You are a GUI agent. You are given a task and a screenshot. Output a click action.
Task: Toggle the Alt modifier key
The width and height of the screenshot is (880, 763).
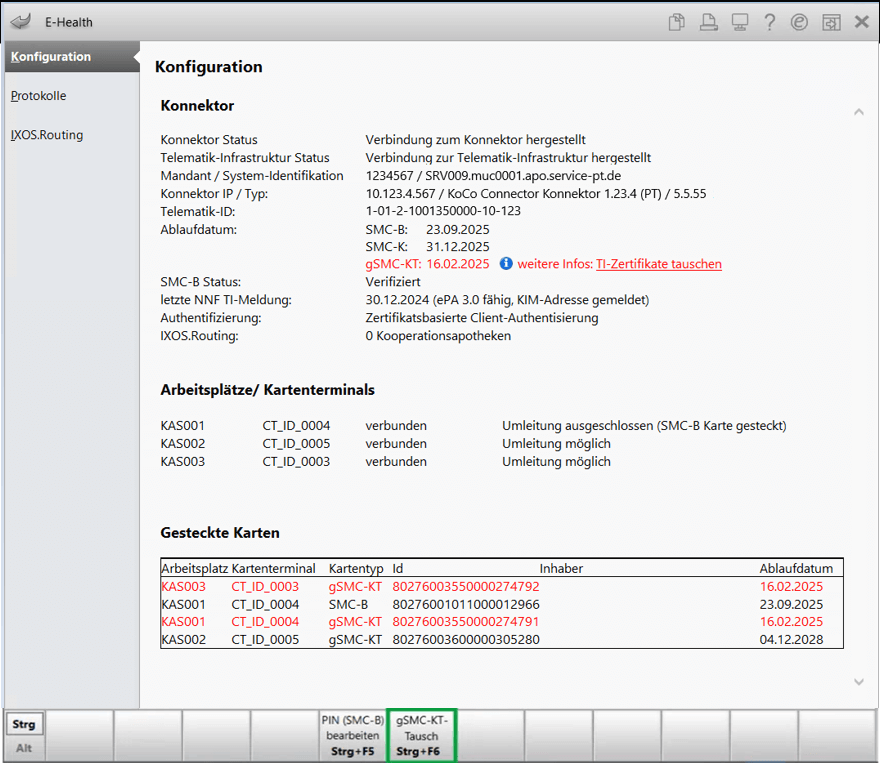[x=24, y=748]
